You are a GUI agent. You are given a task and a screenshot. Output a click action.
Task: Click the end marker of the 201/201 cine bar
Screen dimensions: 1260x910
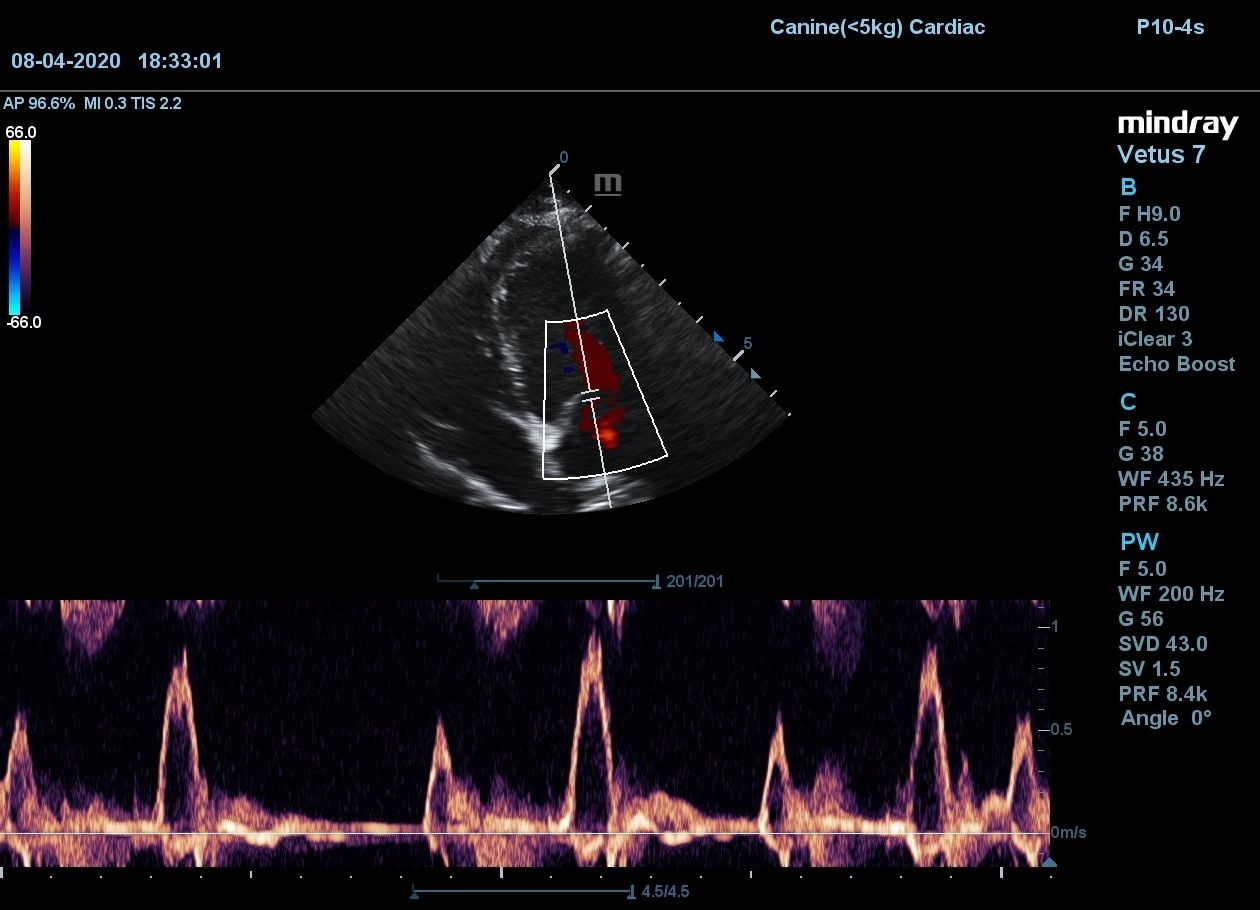tap(656, 581)
